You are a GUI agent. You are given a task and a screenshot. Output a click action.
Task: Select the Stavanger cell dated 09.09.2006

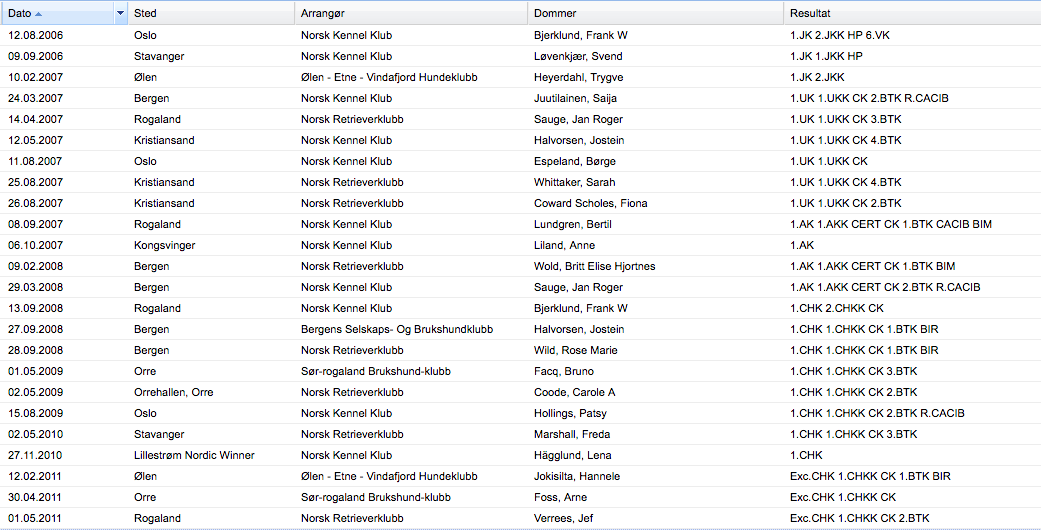coord(159,56)
